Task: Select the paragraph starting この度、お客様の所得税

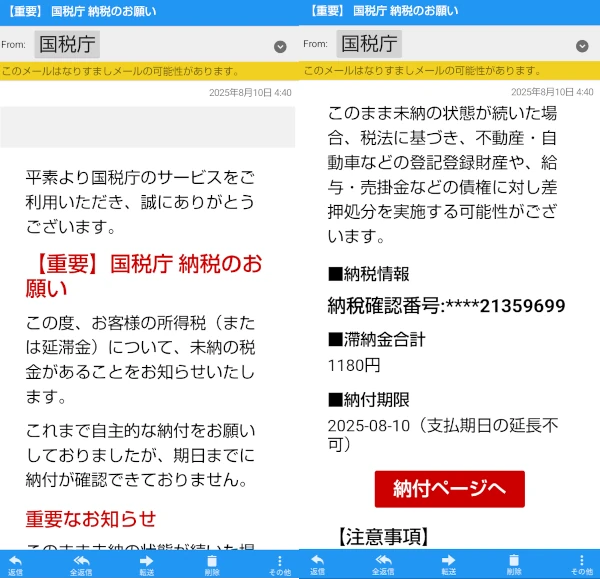Action: (x=140, y=360)
